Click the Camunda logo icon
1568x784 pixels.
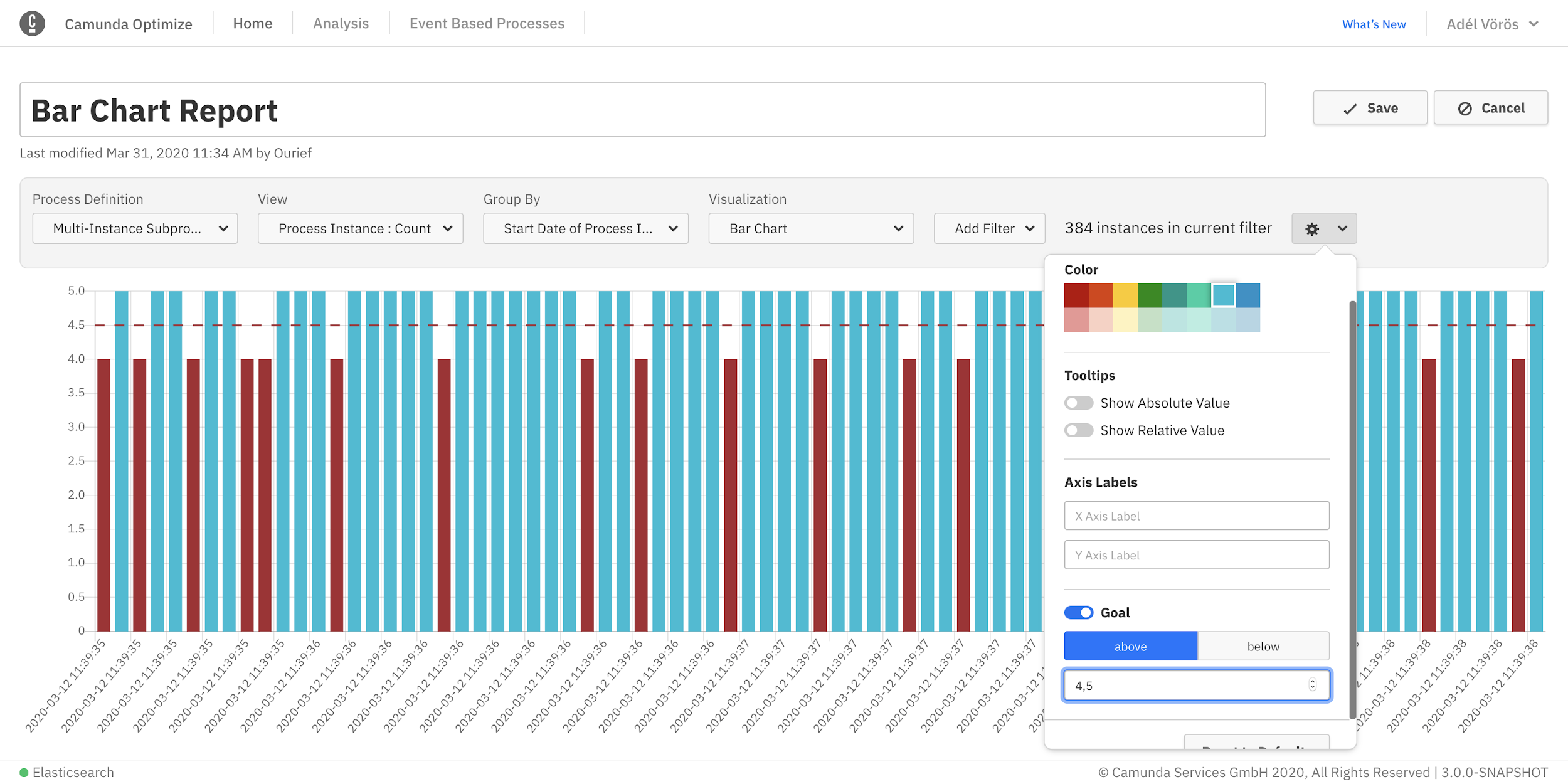coord(32,24)
